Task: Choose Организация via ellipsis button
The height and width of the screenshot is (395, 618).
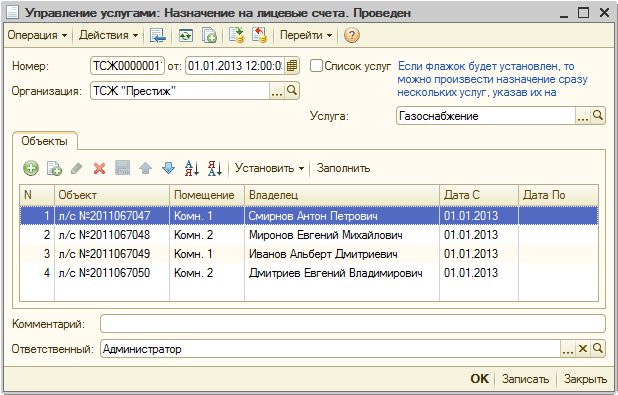Action: point(277,91)
